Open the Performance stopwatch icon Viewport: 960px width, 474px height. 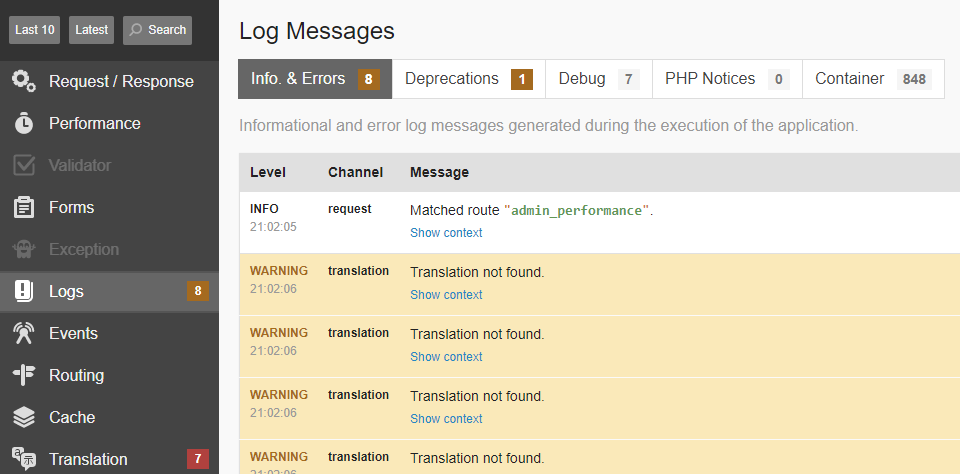pos(24,123)
